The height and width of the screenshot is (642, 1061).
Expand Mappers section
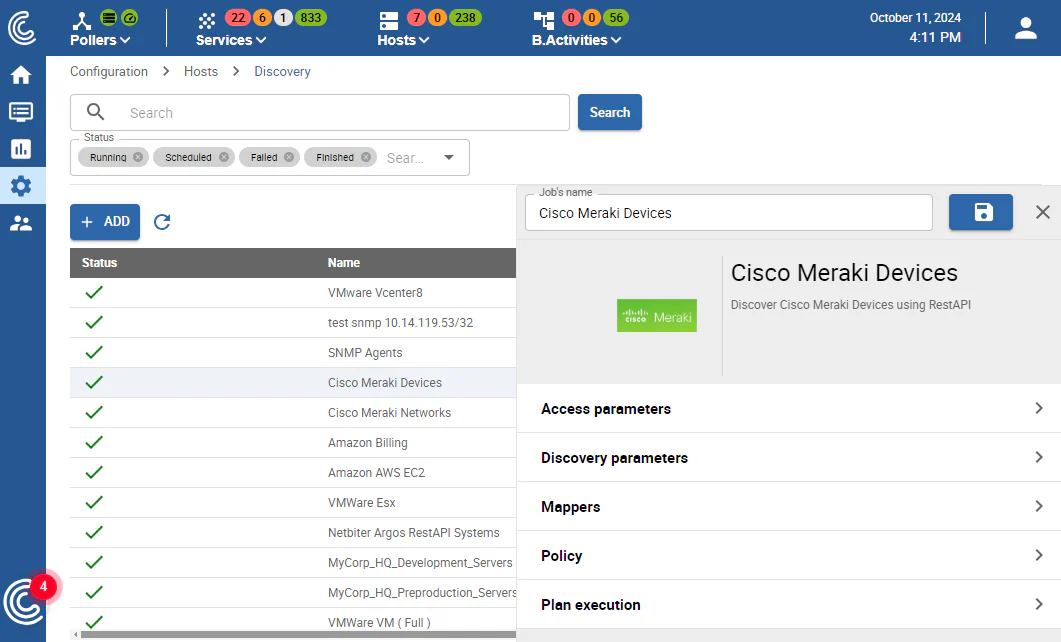pyautogui.click(x=789, y=507)
